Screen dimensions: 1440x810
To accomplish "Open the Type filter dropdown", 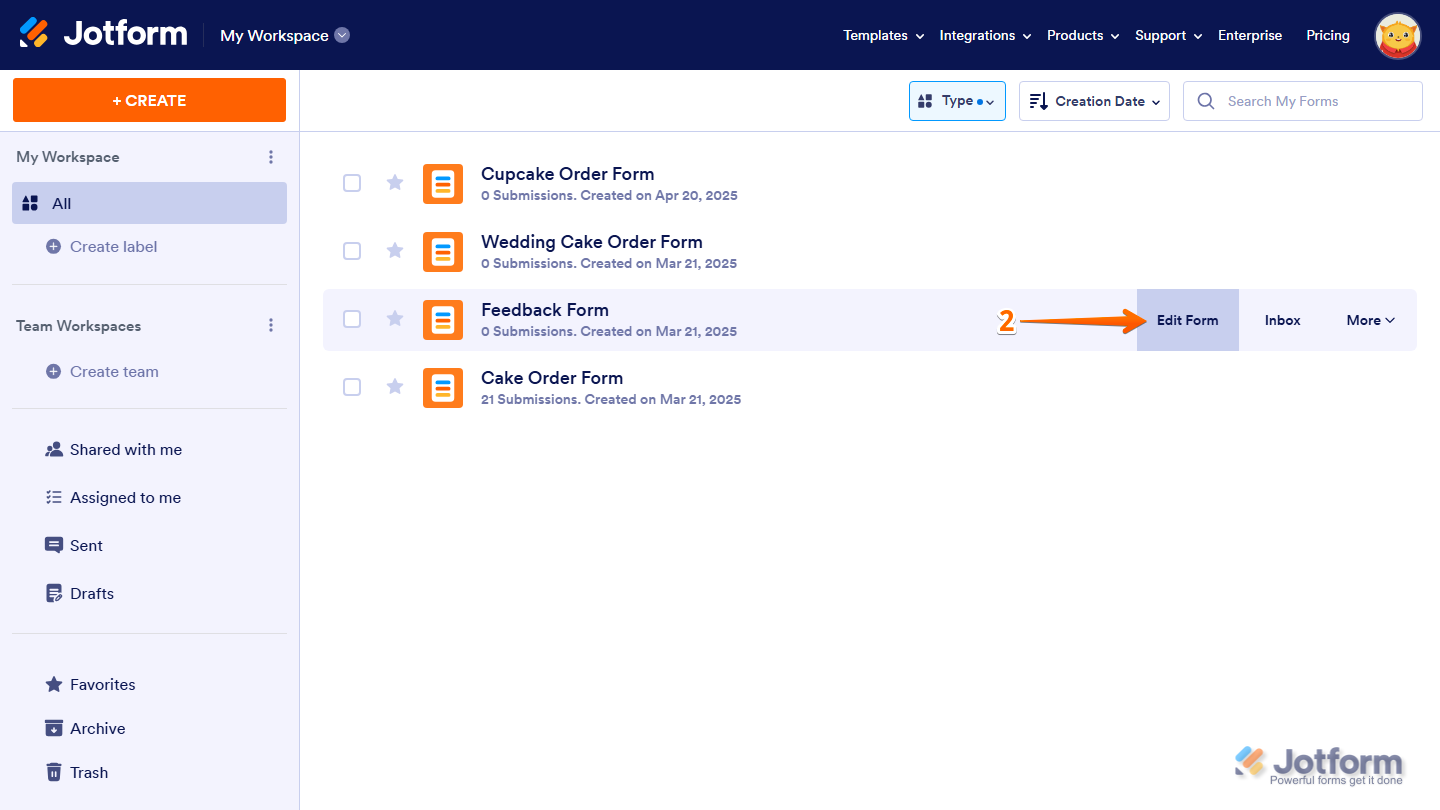I will tap(957, 101).
